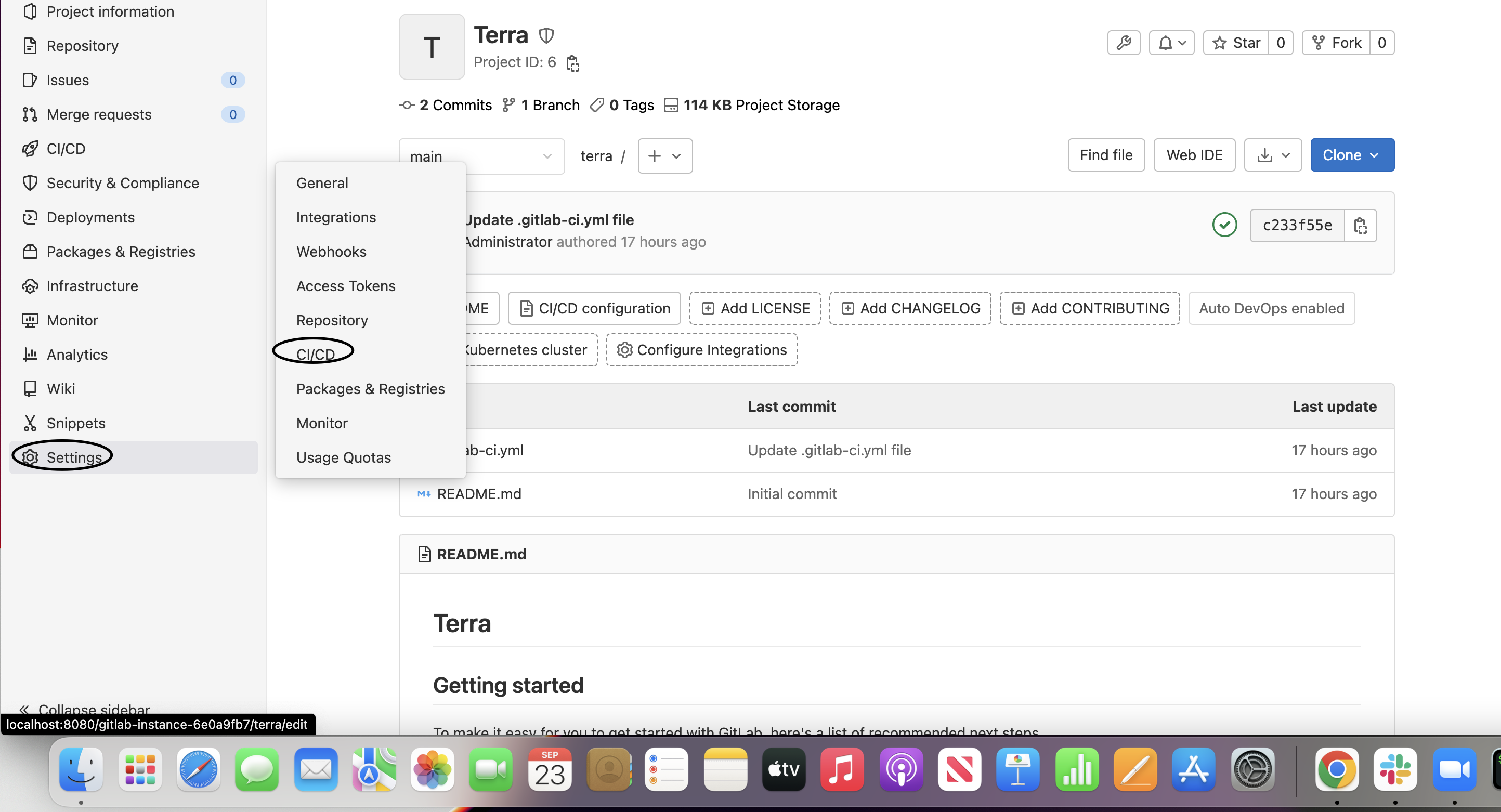Copy commit SHA c233f55e with copy icon
This screenshot has width=1501, height=812.
pos(1361,226)
